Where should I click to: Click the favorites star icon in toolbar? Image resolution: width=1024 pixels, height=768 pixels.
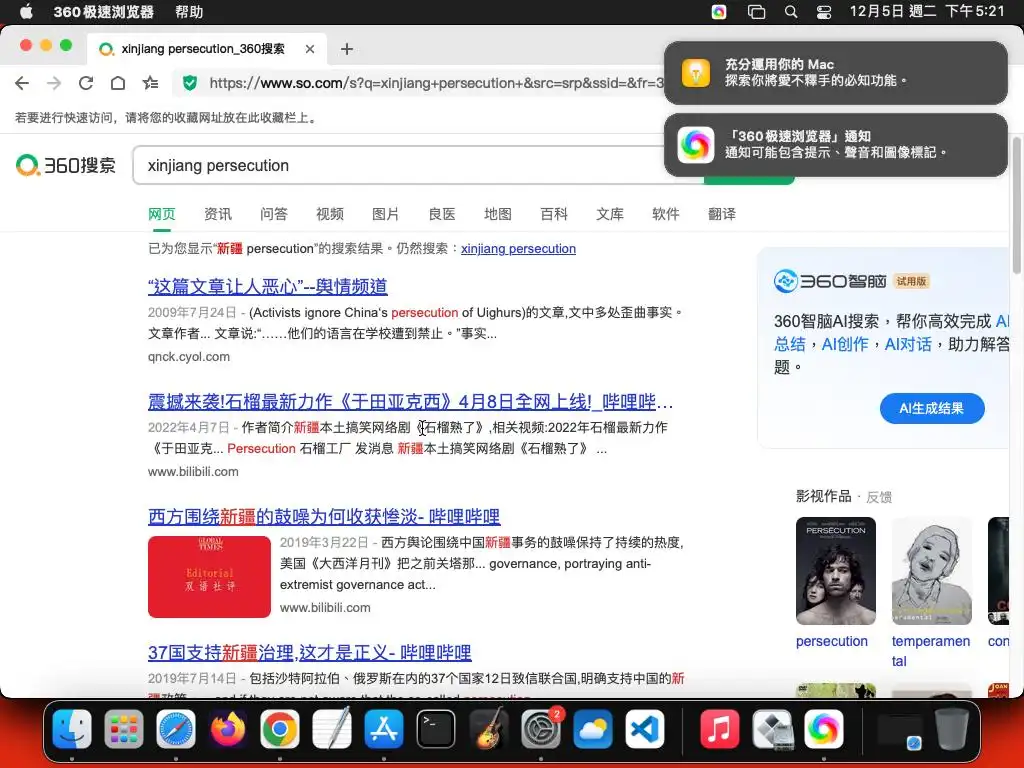point(150,83)
